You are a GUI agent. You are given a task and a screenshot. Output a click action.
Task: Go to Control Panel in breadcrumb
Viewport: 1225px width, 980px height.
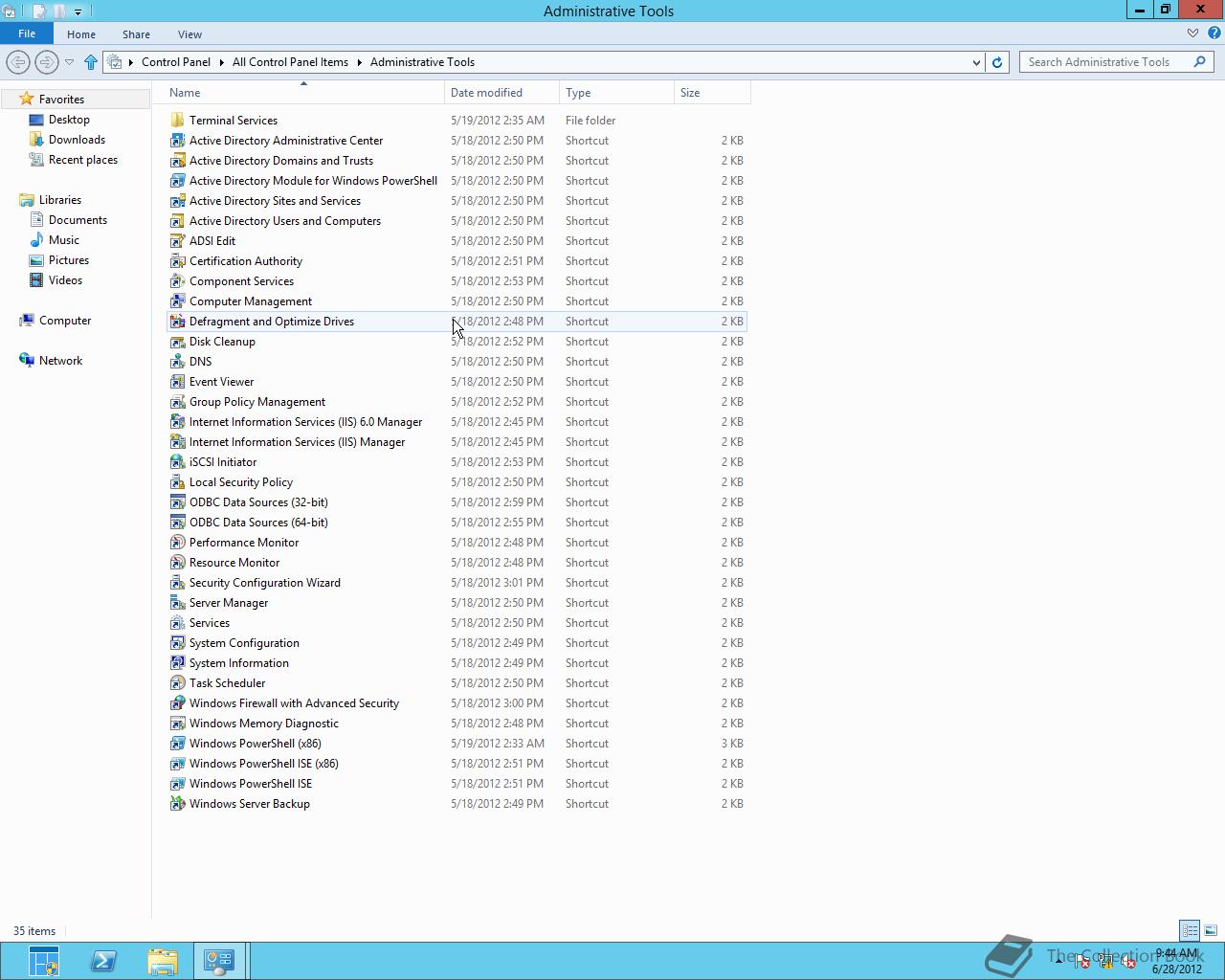(x=176, y=62)
